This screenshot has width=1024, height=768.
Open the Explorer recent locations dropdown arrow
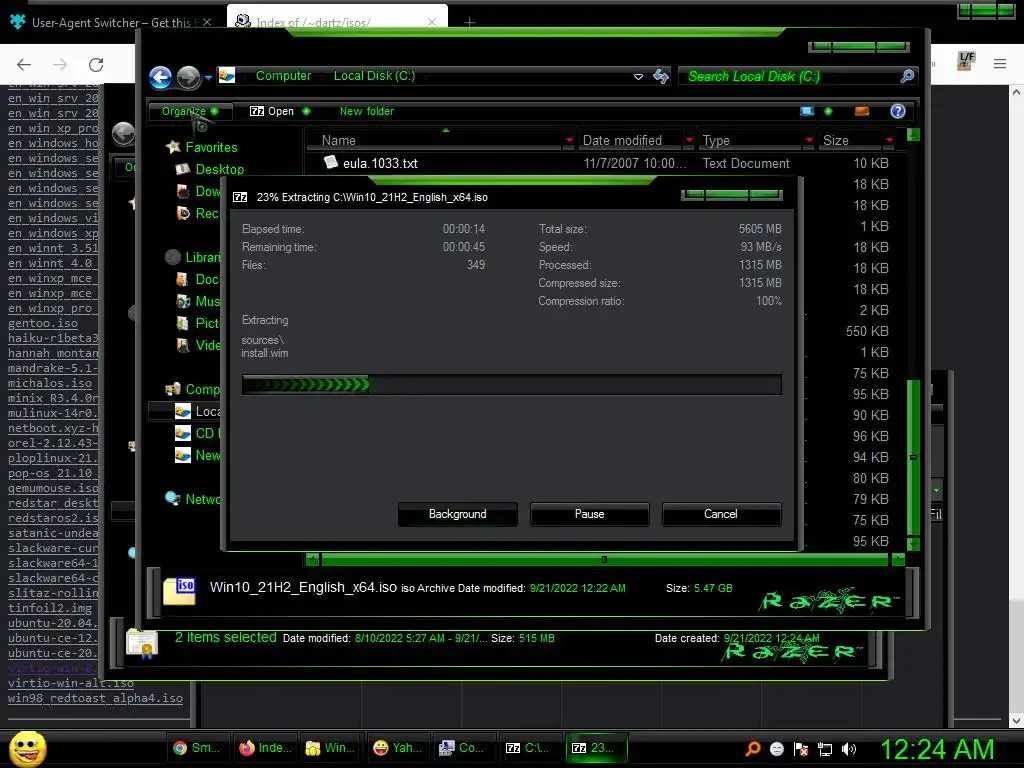click(208, 78)
